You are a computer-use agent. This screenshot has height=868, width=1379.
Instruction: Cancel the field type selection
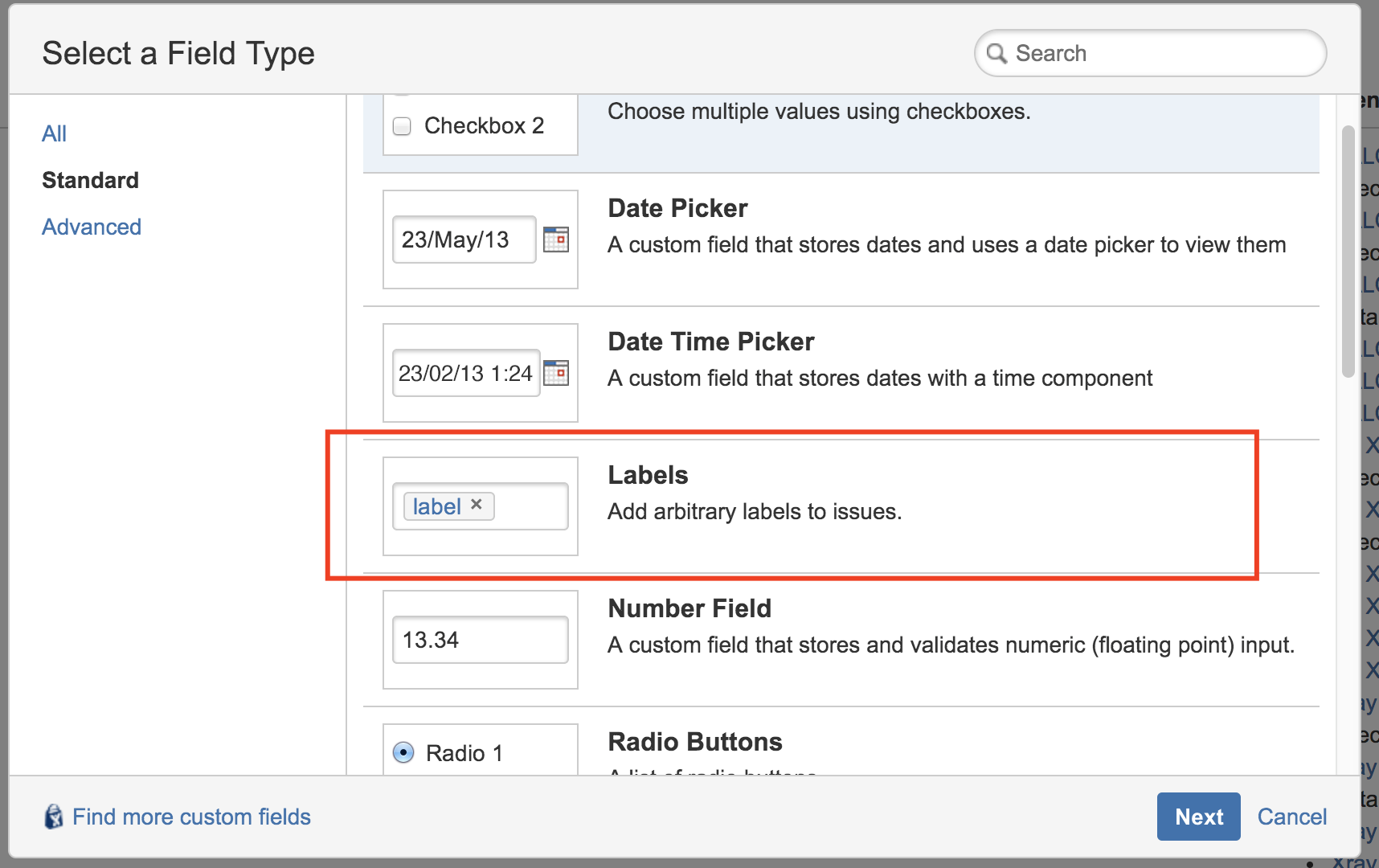pyautogui.click(x=1291, y=816)
